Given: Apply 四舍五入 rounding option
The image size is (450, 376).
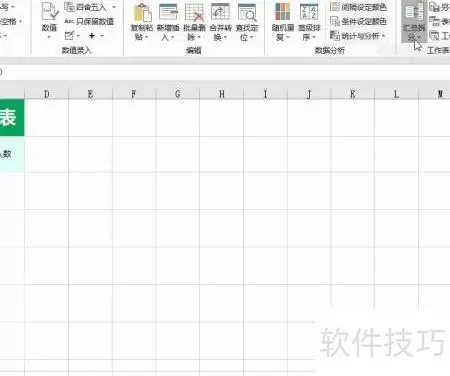Looking at the screenshot, I should click(x=85, y=7).
